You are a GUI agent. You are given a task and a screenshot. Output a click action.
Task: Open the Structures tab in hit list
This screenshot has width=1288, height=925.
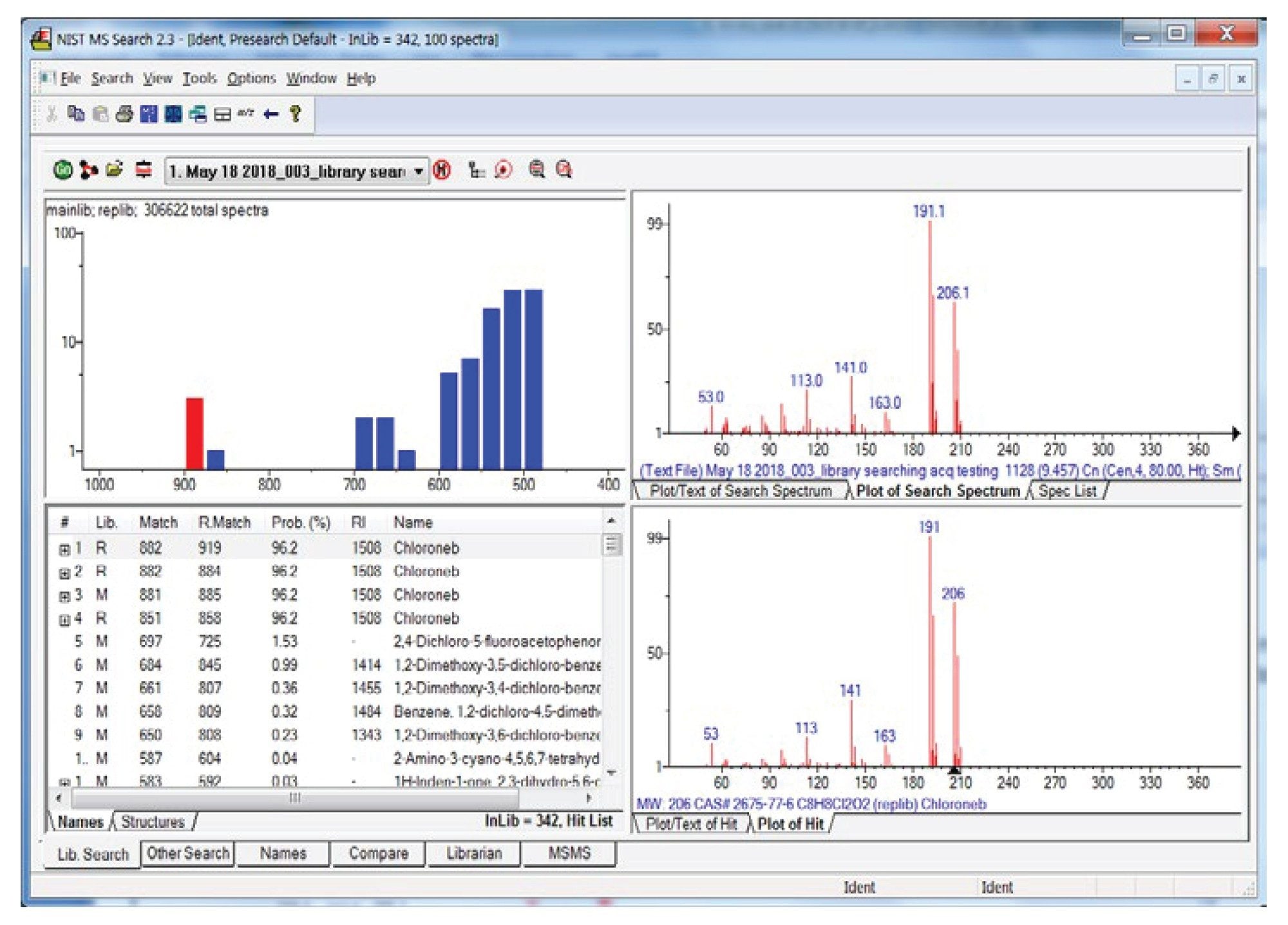[x=153, y=822]
